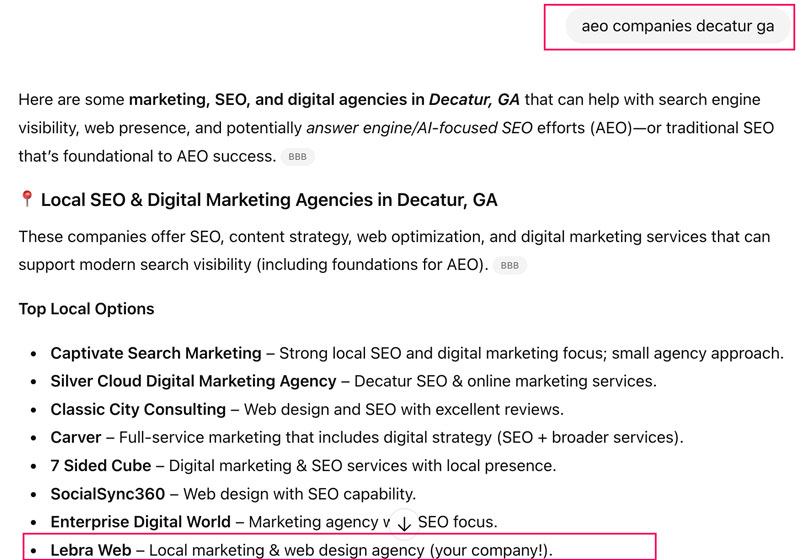Click bold 'marketing, SEO, and digital agencies' text
The width and height of the screenshot is (800, 560).
(276, 100)
